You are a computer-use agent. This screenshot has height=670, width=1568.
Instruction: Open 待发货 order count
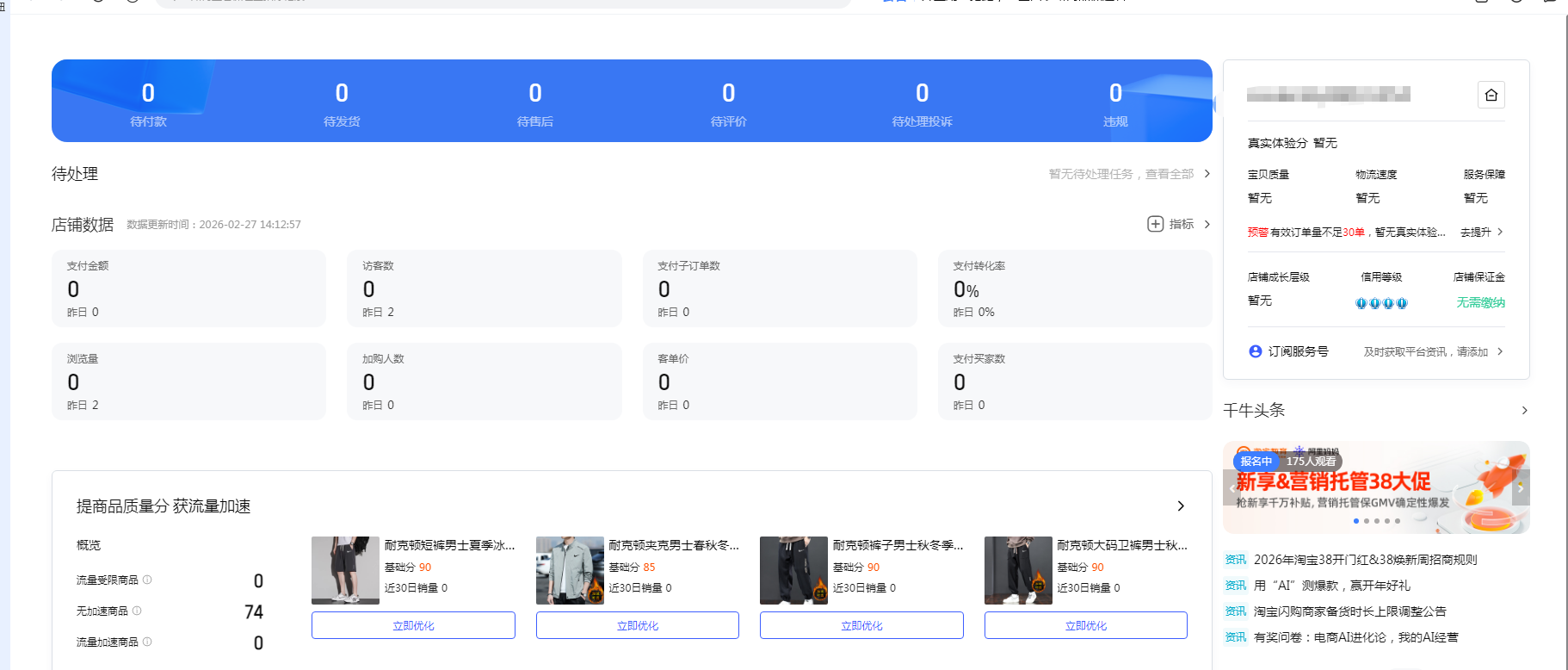pyautogui.click(x=342, y=103)
